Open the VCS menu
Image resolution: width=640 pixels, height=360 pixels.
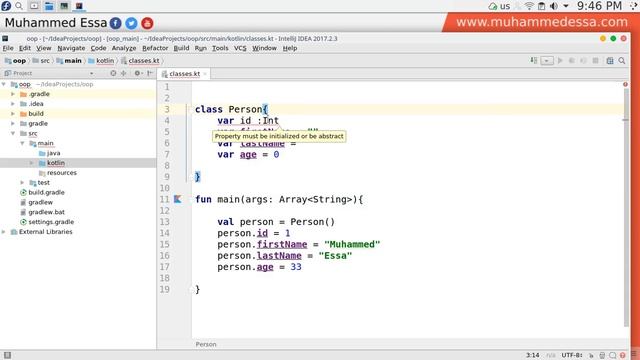click(240, 48)
